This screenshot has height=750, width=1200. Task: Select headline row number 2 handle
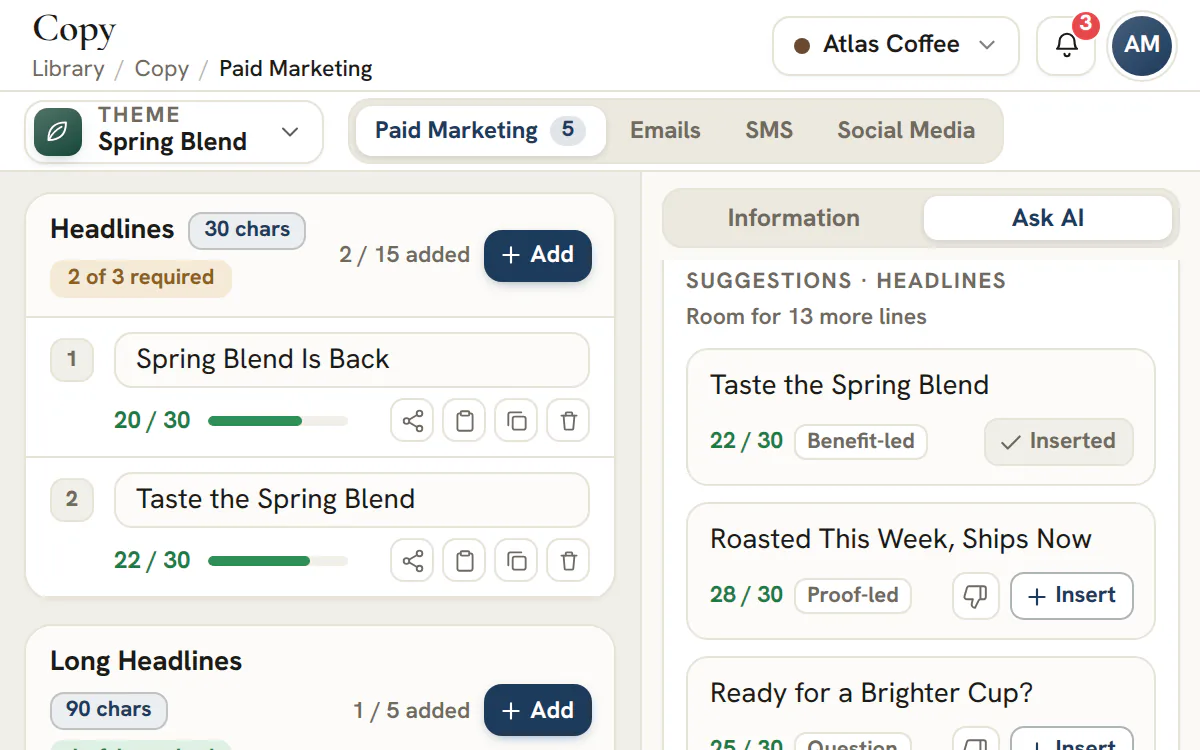72,499
